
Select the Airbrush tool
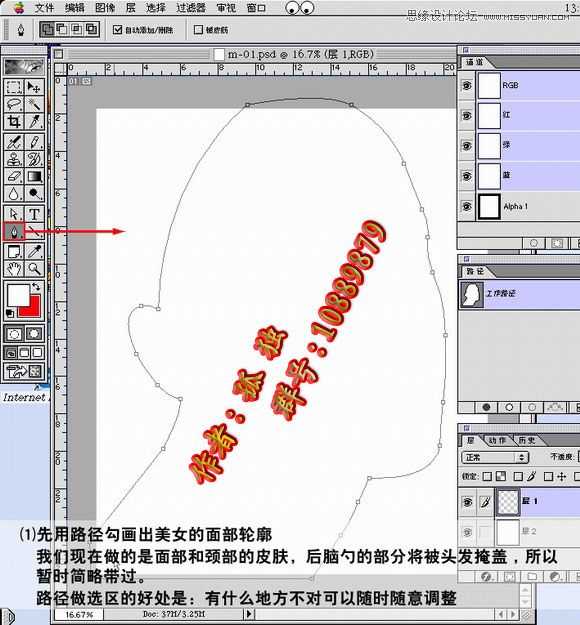click(14, 142)
